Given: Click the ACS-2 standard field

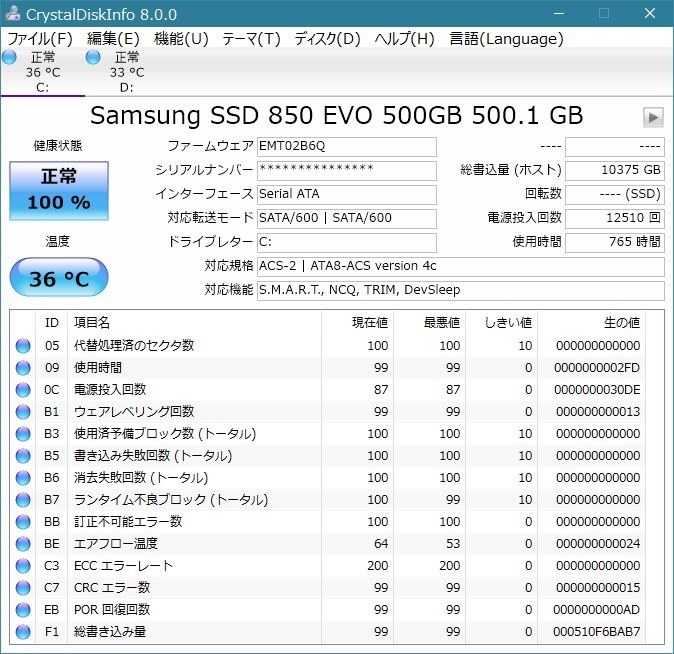Looking at the screenshot, I should click(x=461, y=267).
